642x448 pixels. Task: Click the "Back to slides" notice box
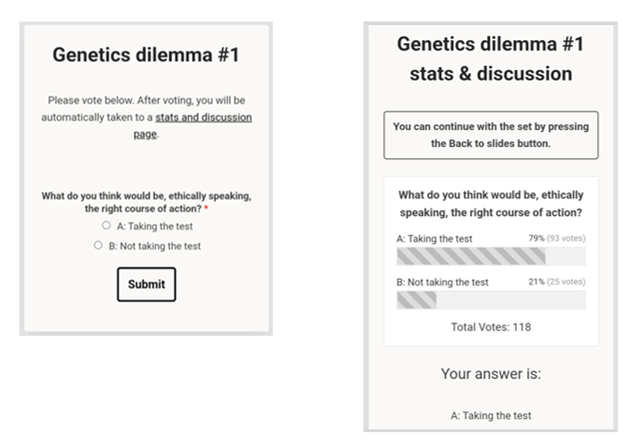click(x=491, y=135)
